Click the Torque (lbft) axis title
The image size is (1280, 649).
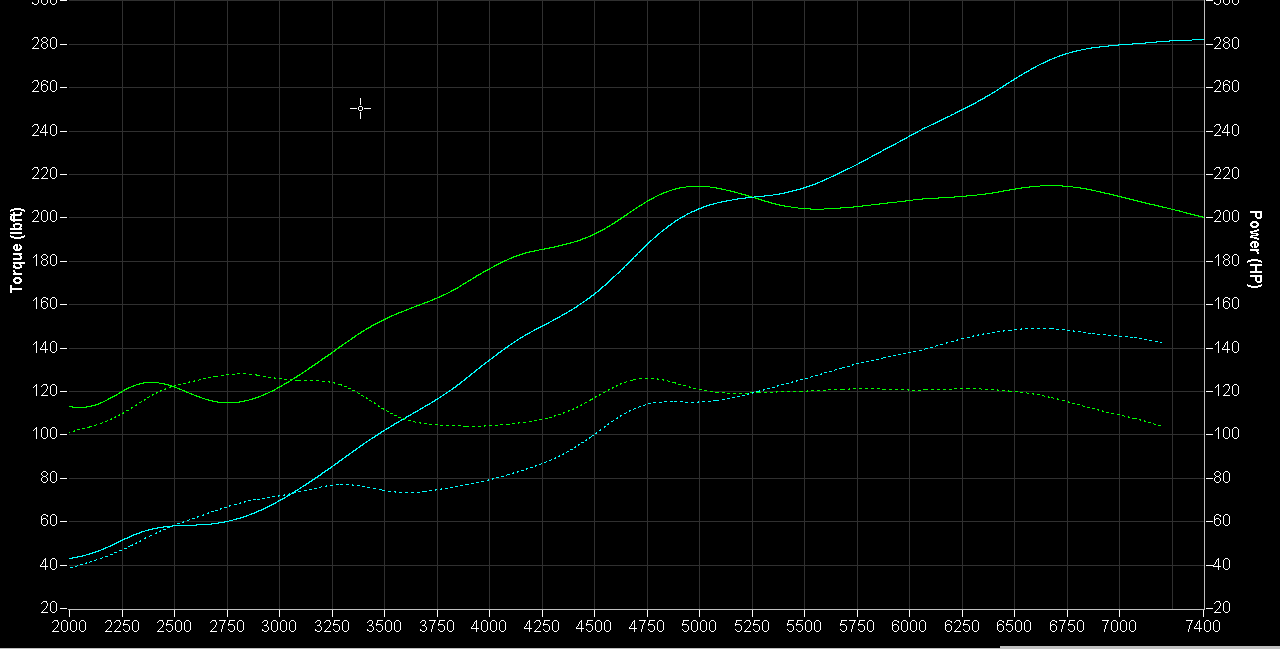click(x=16, y=251)
